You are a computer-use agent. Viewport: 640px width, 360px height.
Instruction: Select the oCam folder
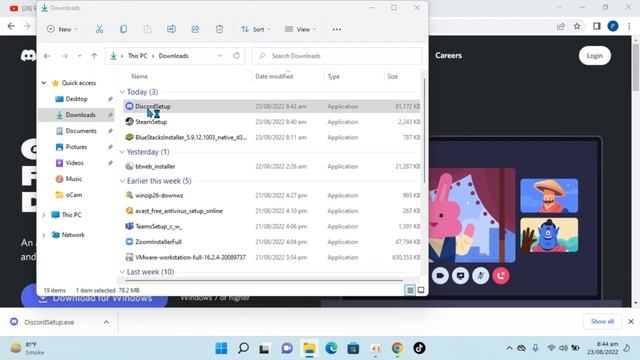click(73, 195)
